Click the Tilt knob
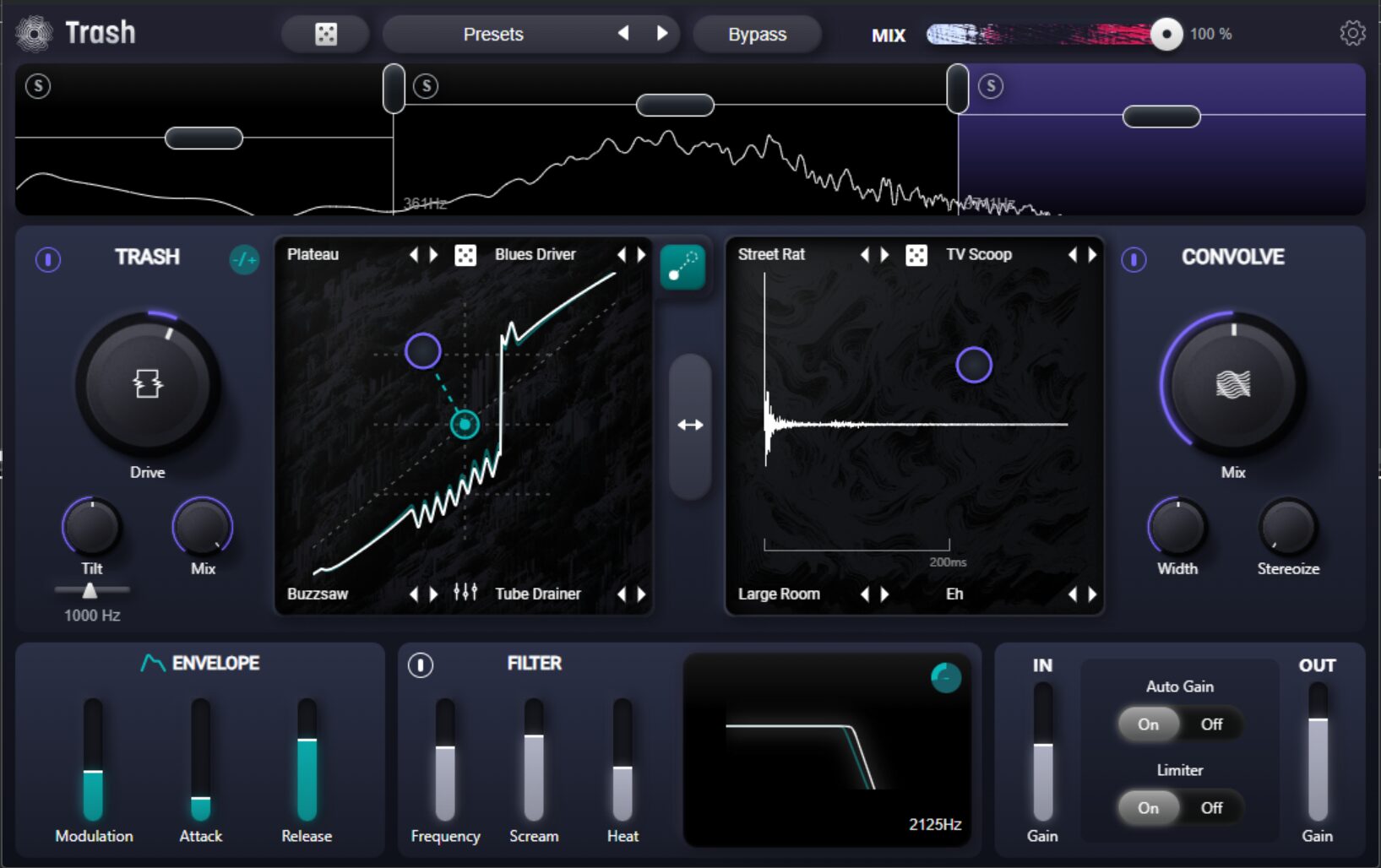Viewport: 1381px width, 868px height. 91,527
